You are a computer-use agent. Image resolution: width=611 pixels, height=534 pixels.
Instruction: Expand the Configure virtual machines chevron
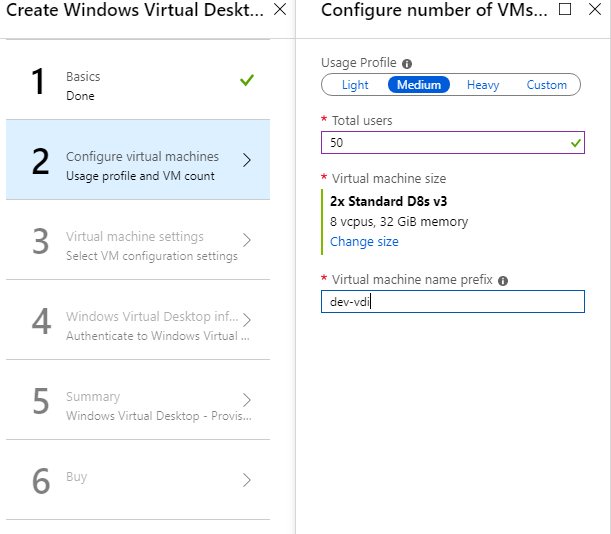pyautogui.click(x=247, y=160)
